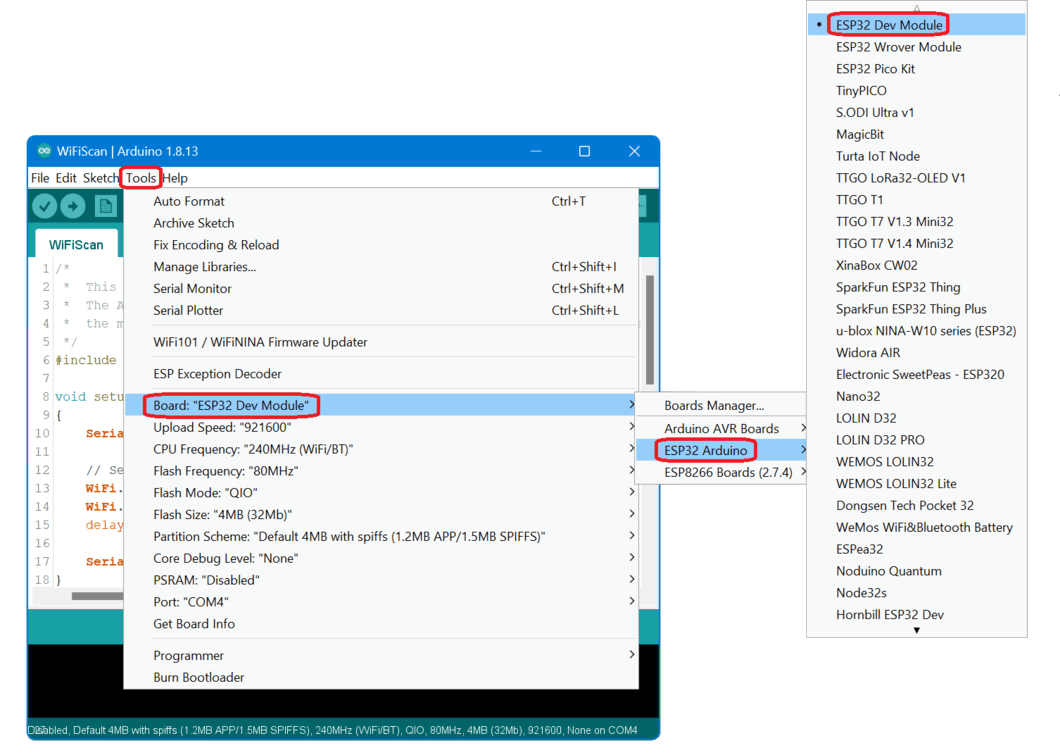Choose SparkFun ESP32 Thing board
The width and height of the screenshot is (1060, 755).
[917, 287]
